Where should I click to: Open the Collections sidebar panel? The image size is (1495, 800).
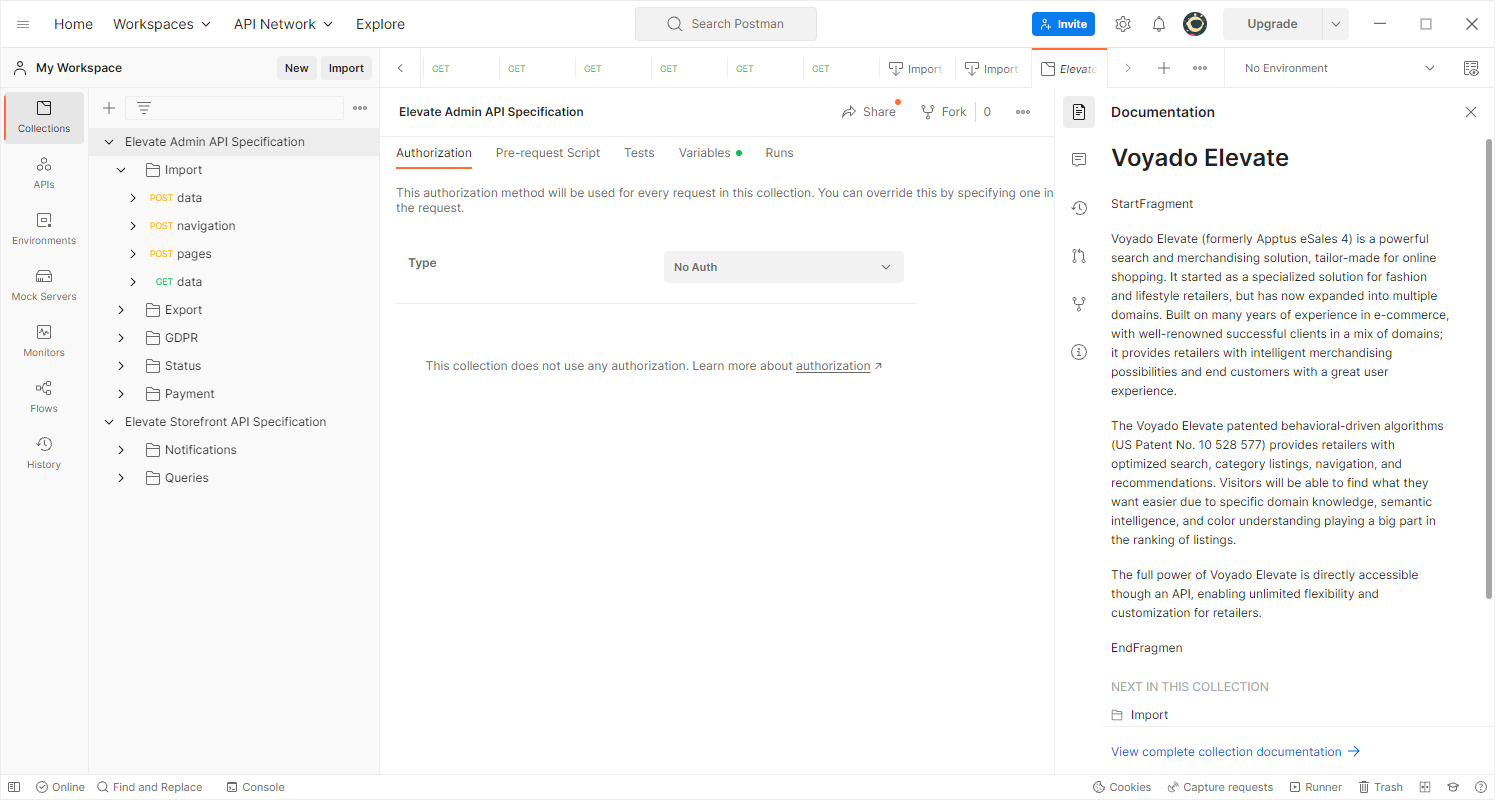coord(44,117)
